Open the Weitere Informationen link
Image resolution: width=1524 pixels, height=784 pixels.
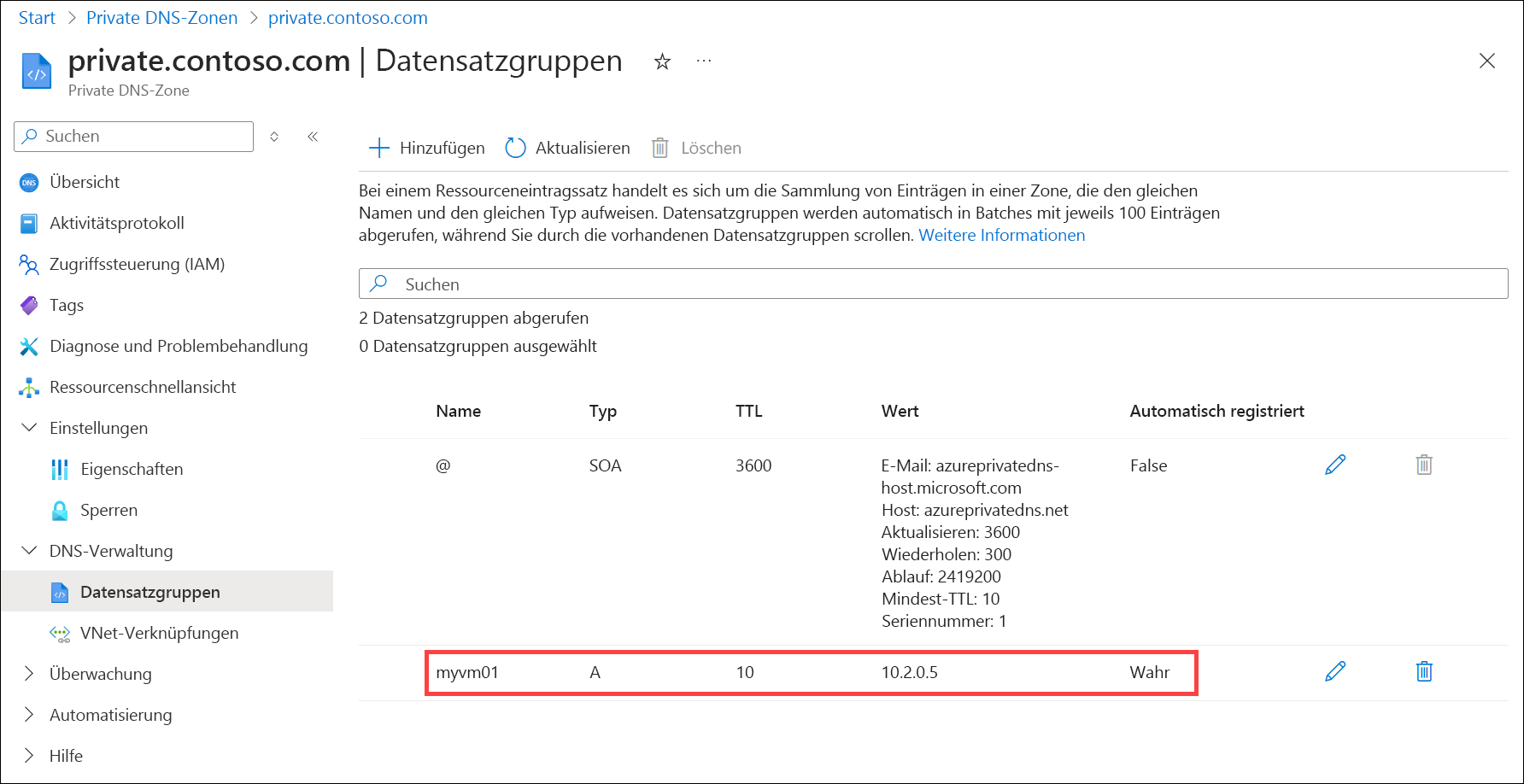click(1001, 235)
